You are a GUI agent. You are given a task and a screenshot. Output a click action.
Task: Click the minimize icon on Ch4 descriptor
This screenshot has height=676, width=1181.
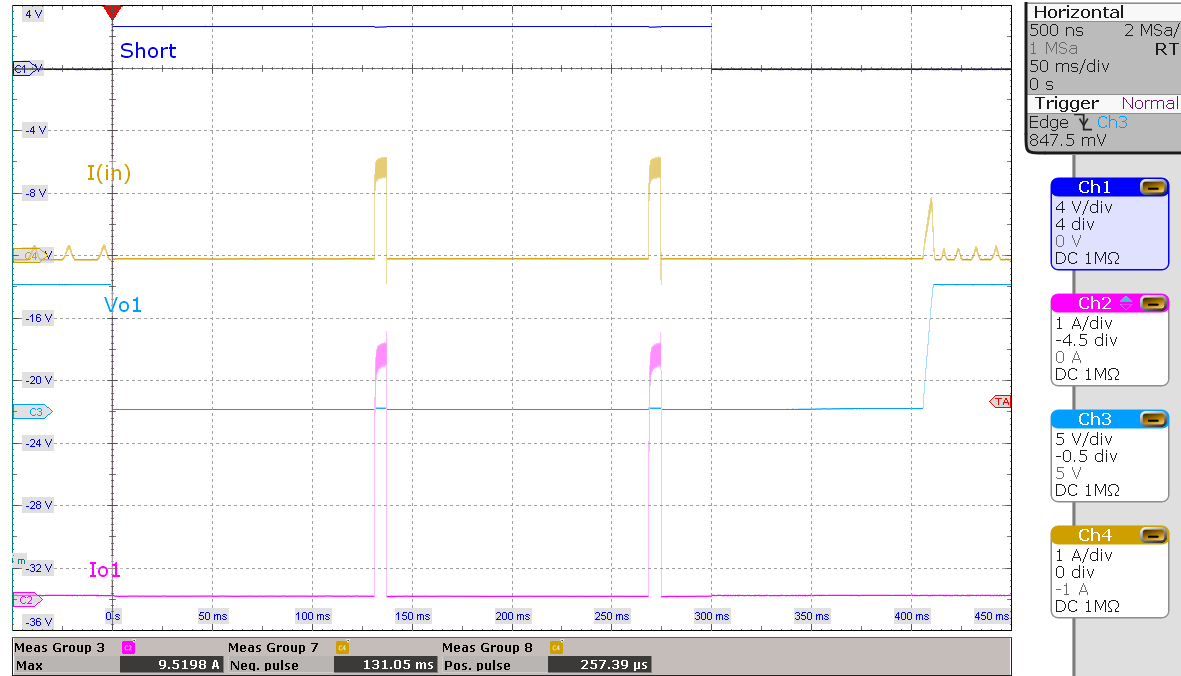(1153, 536)
